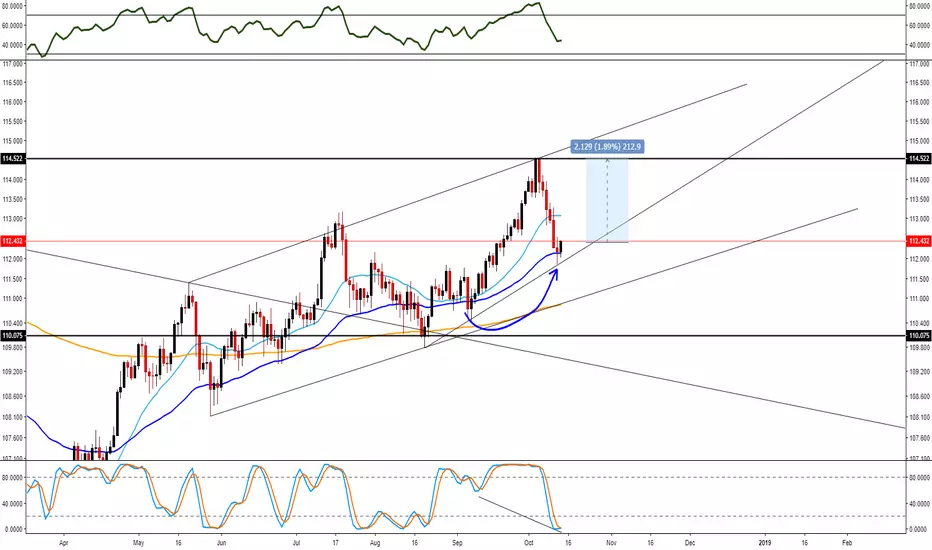Click the Apr label on the time axis
This screenshot has height=550, width=932.
(64, 542)
